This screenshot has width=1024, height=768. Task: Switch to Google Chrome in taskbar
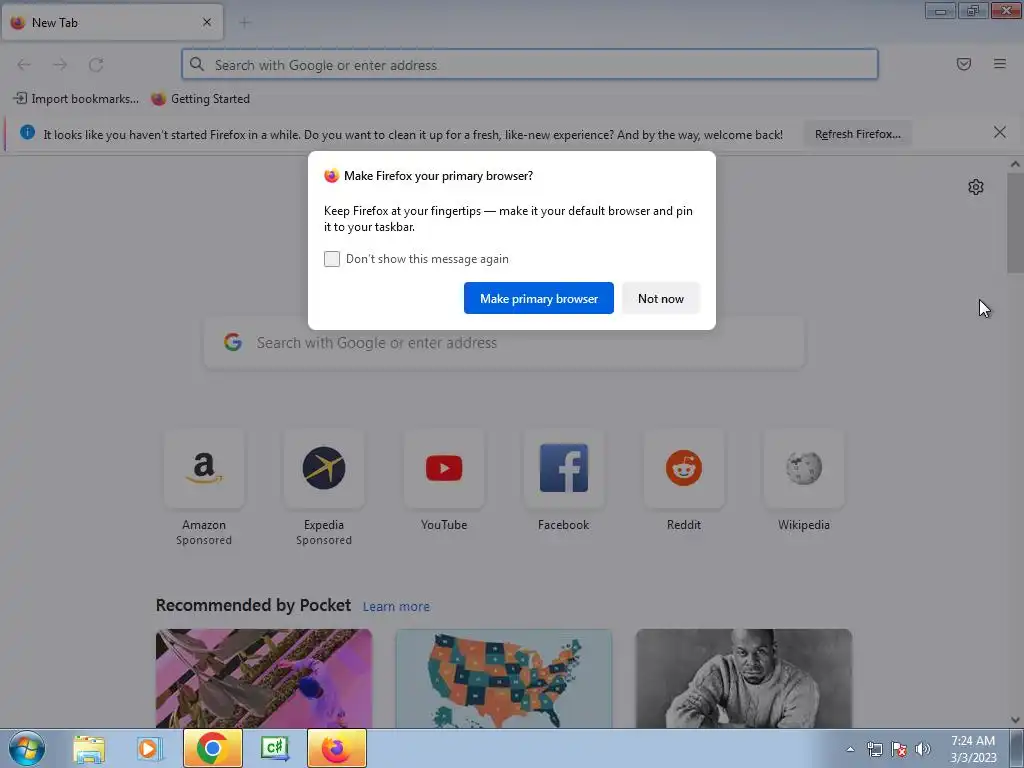click(212, 748)
